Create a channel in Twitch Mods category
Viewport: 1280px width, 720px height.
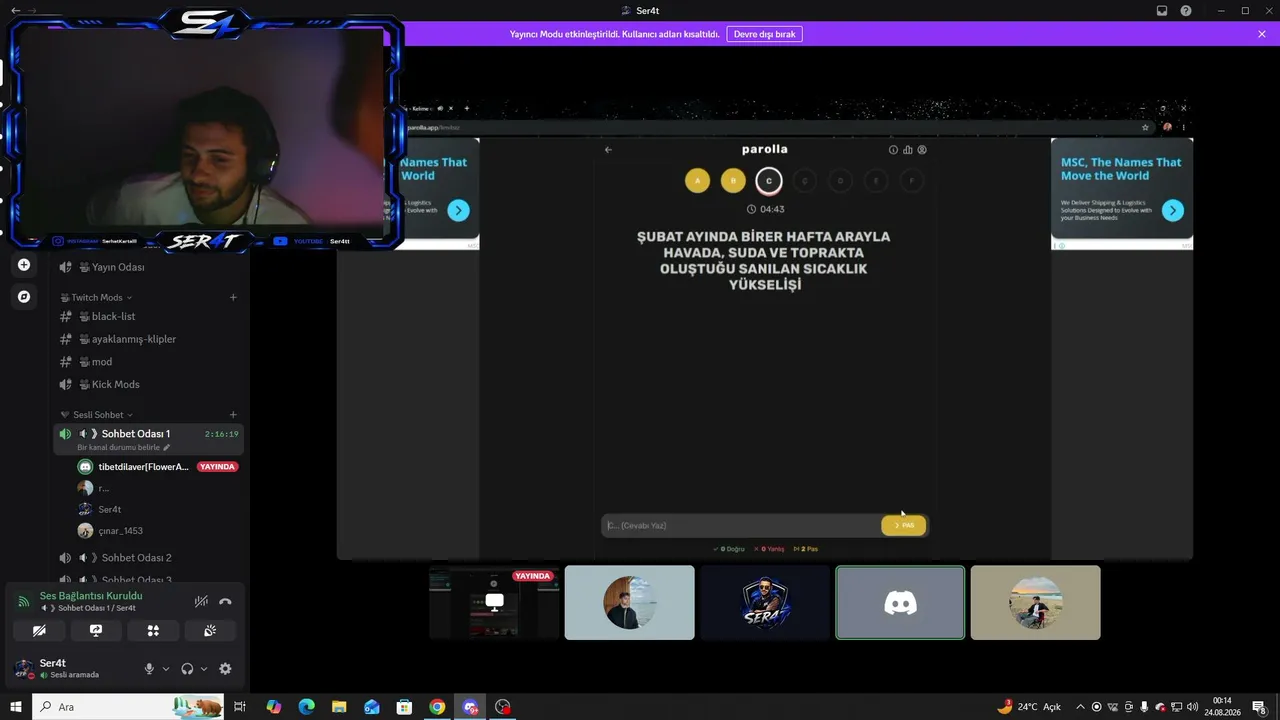(x=233, y=297)
